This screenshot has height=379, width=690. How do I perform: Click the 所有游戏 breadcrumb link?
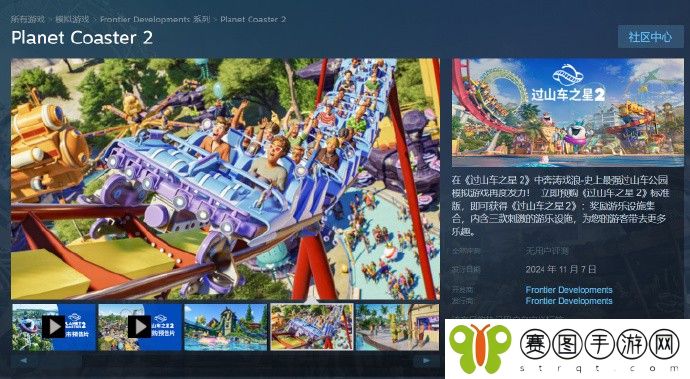tap(27, 19)
